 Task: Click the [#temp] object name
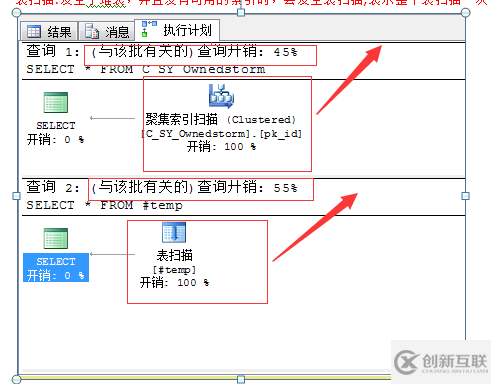(174, 269)
